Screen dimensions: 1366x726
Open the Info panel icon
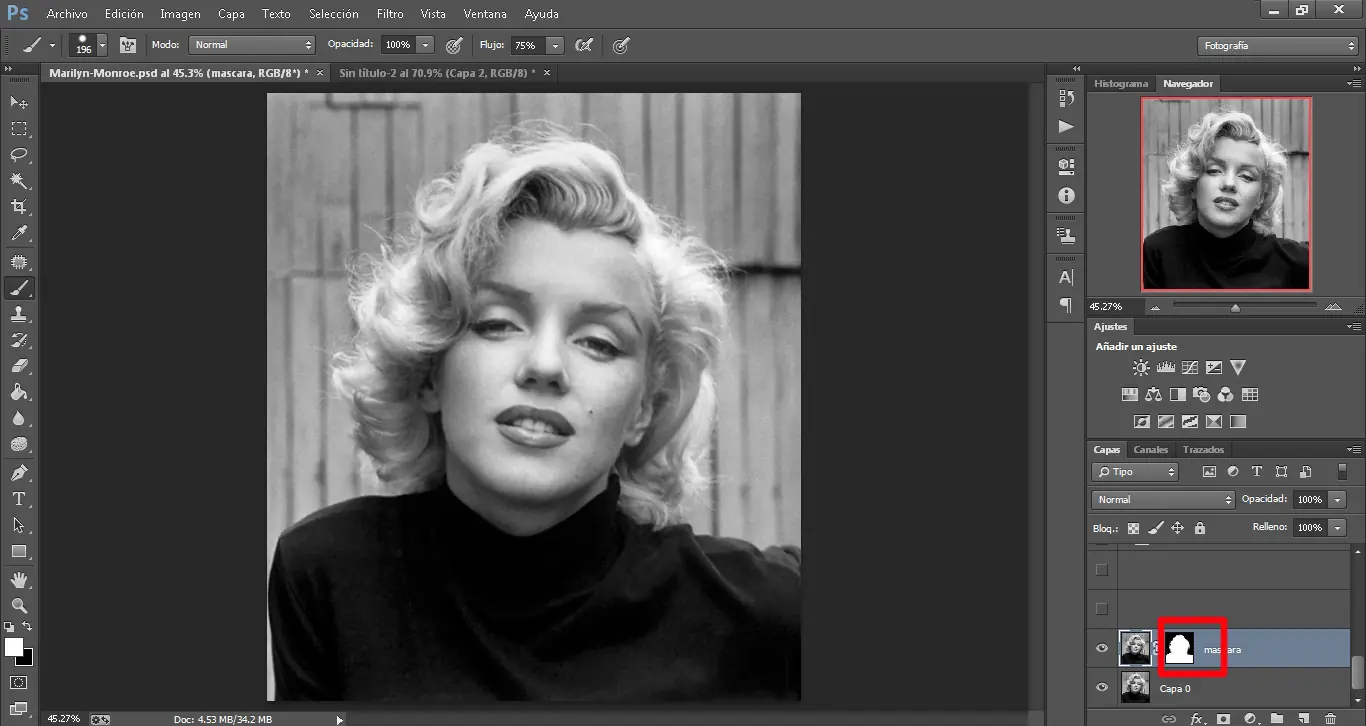(1066, 195)
